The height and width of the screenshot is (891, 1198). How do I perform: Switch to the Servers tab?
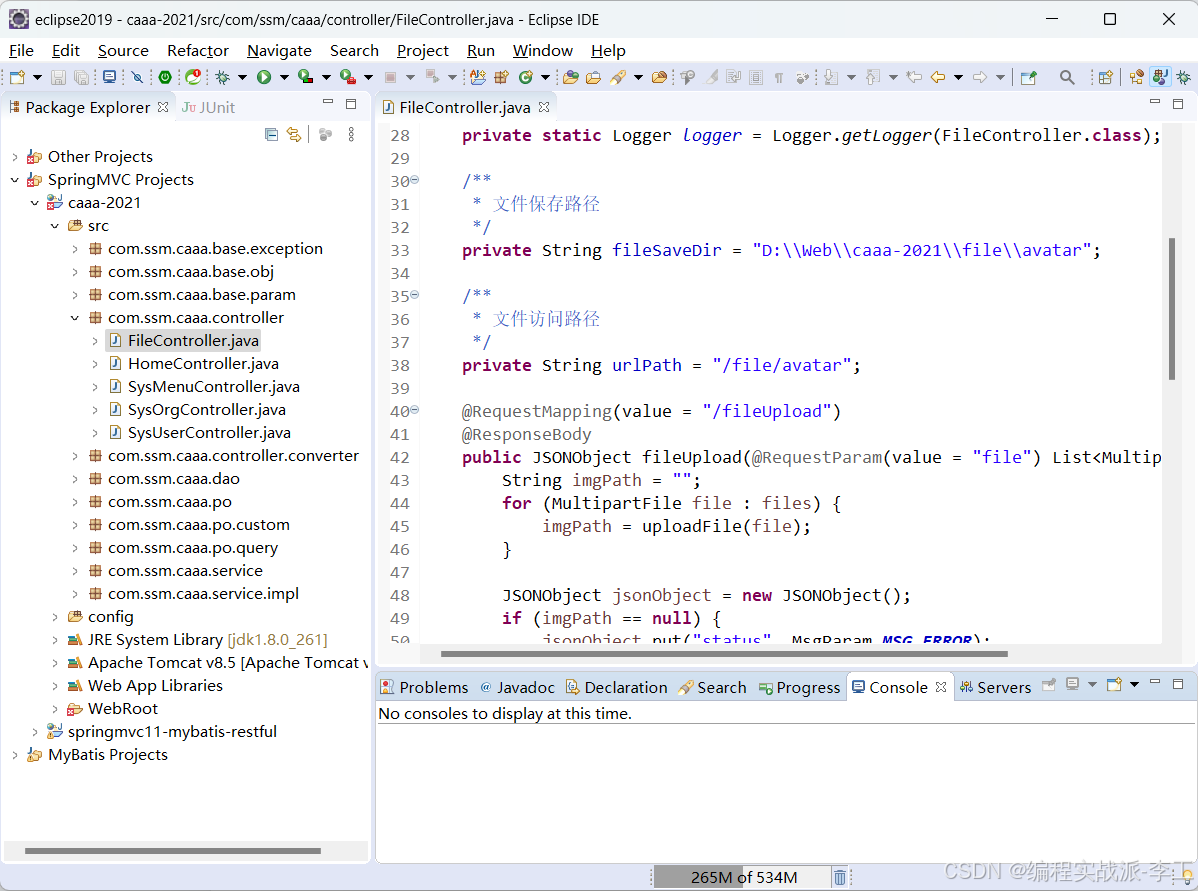click(996, 687)
